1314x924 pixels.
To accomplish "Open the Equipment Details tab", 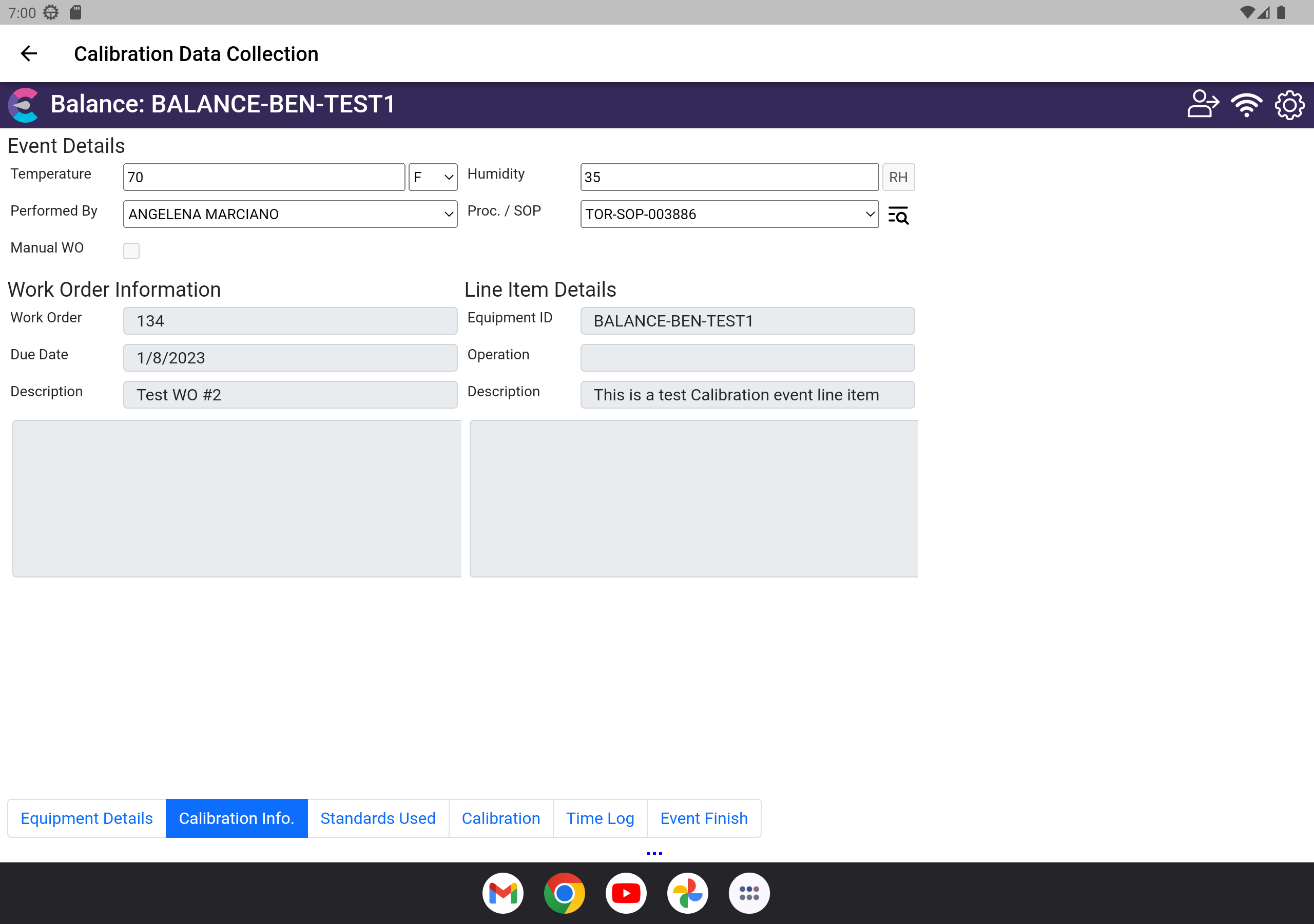I will 86,818.
